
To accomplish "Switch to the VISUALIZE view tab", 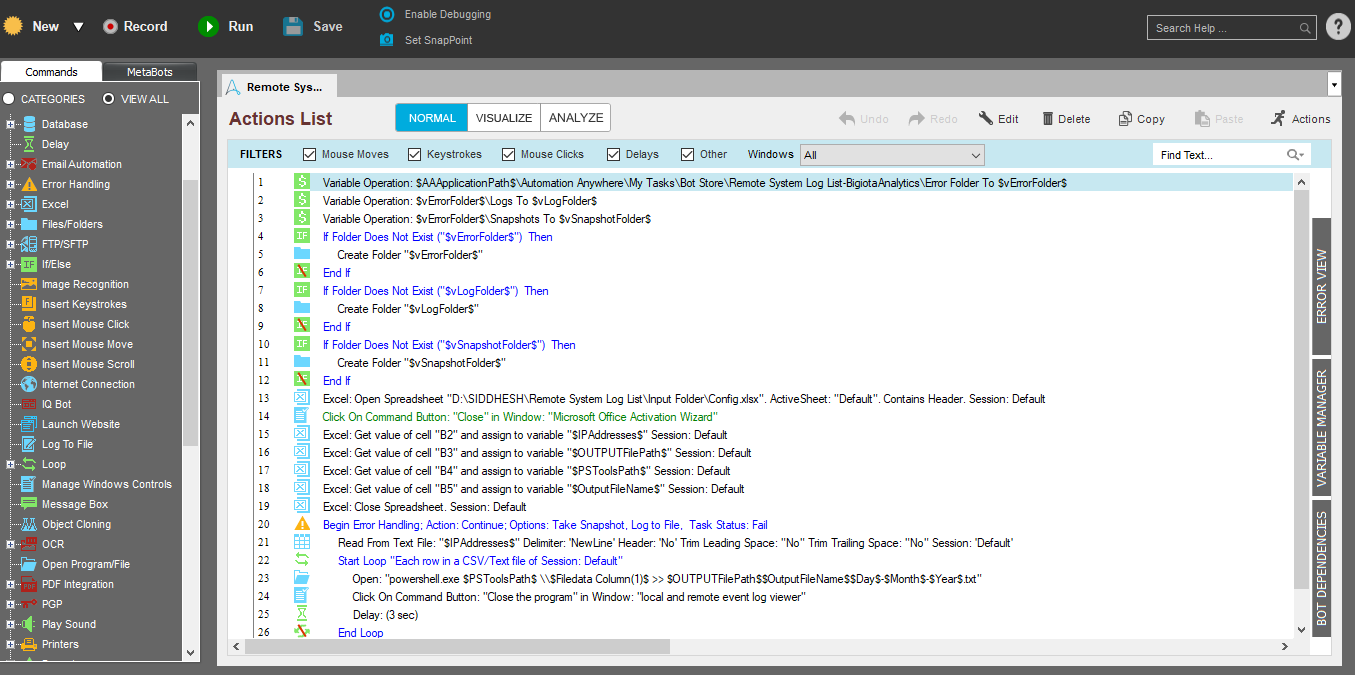I will tap(504, 118).
